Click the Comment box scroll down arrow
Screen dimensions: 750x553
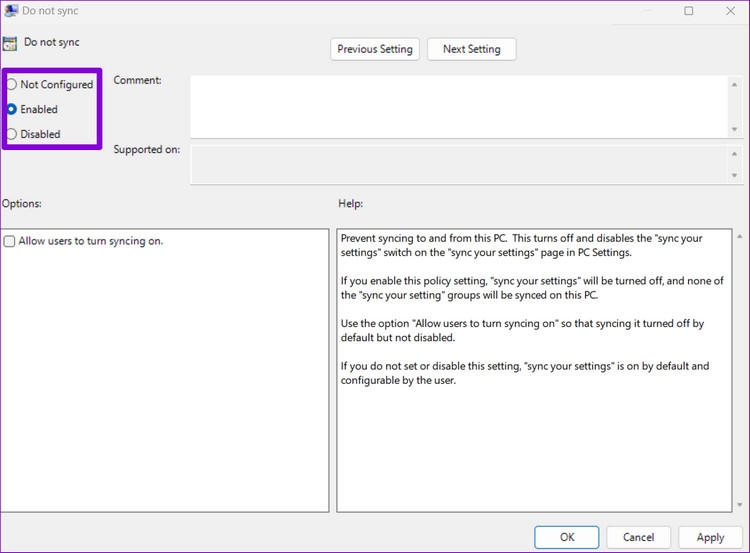click(734, 129)
